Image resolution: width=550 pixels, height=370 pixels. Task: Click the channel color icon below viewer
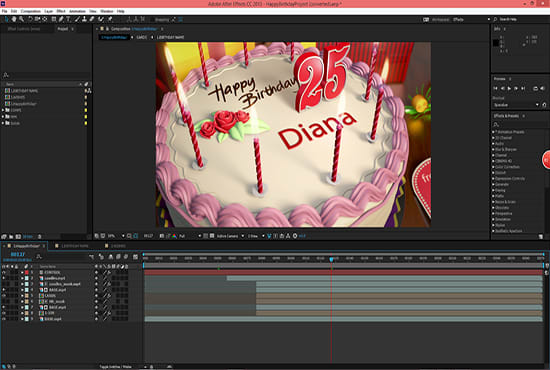tap(174, 236)
